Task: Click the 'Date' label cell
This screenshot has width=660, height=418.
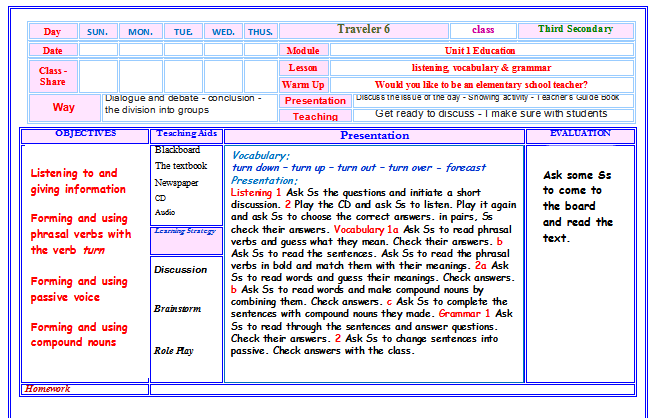Action: tap(53, 50)
